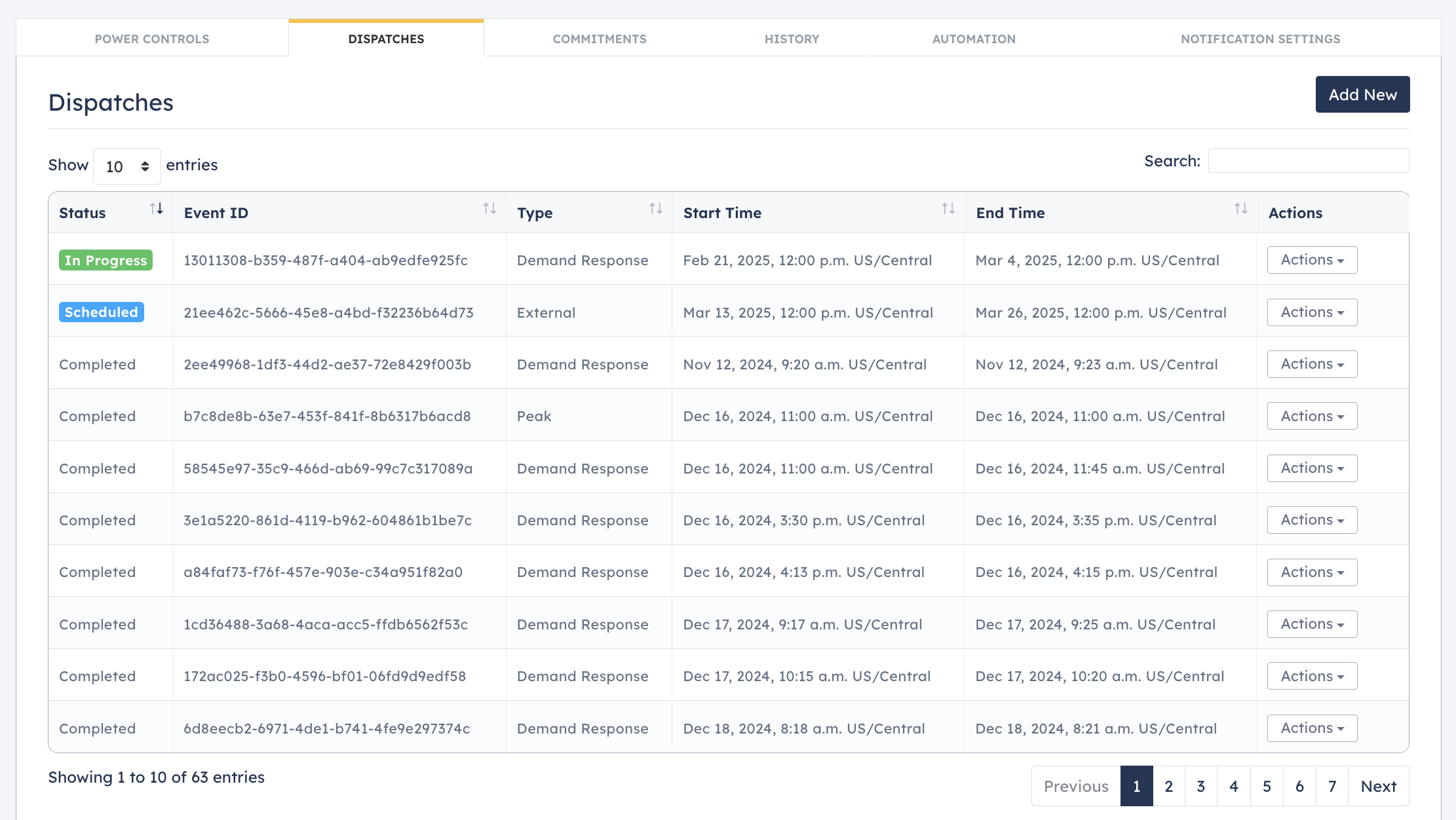Open the Automation tab
Screen dimensions: 1456x820
tap(974, 39)
